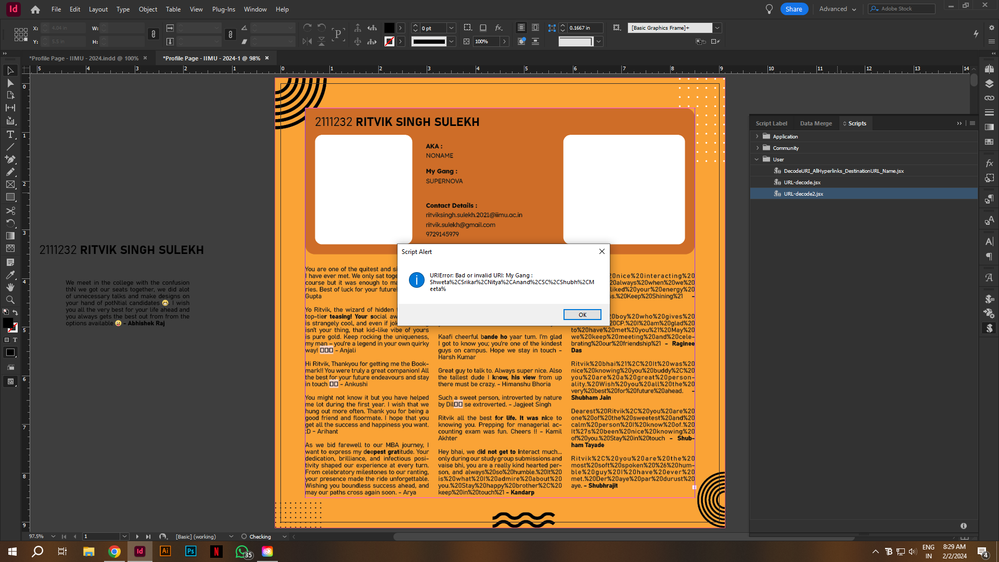999x562 pixels.
Task: Select the Gap tool
Action: click(x=10, y=108)
